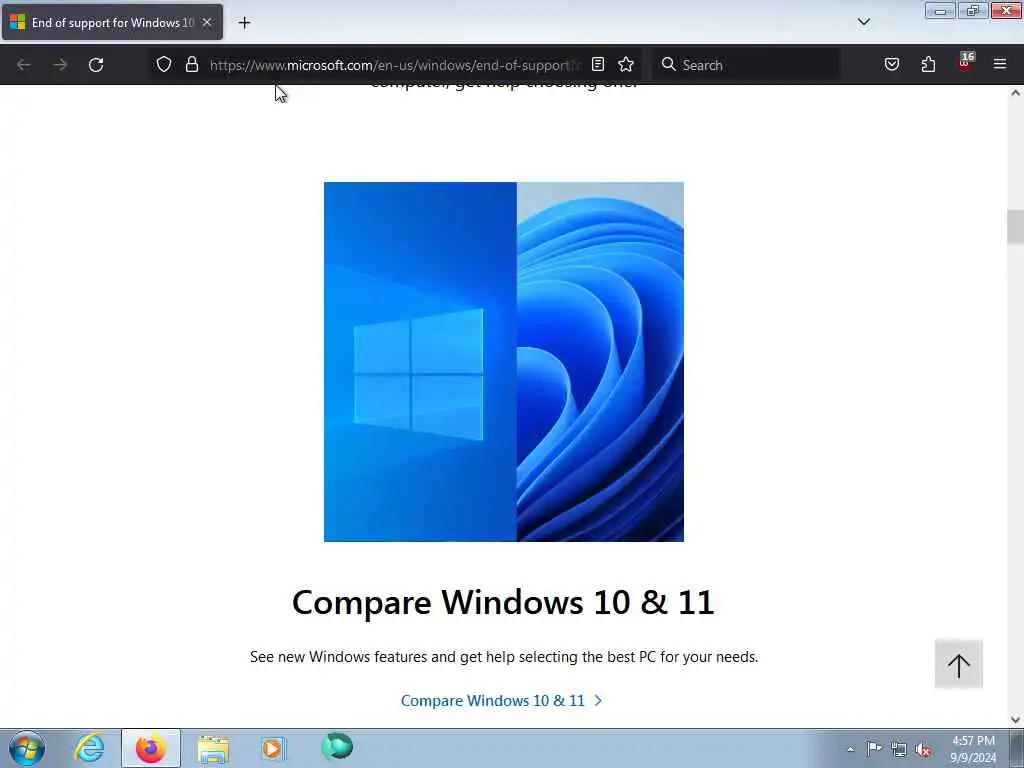
Task: Select the End of support for Windows 10 tab
Action: click(x=112, y=22)
